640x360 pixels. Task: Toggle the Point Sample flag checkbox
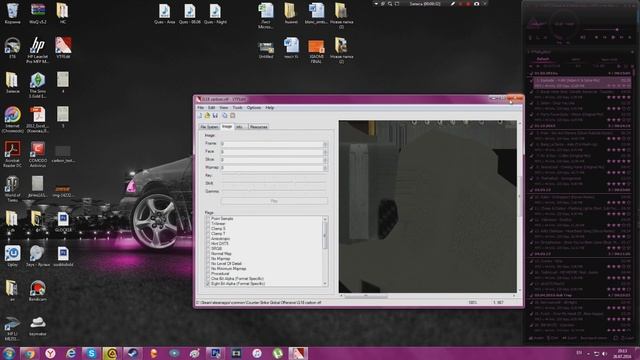click(208, 219)
